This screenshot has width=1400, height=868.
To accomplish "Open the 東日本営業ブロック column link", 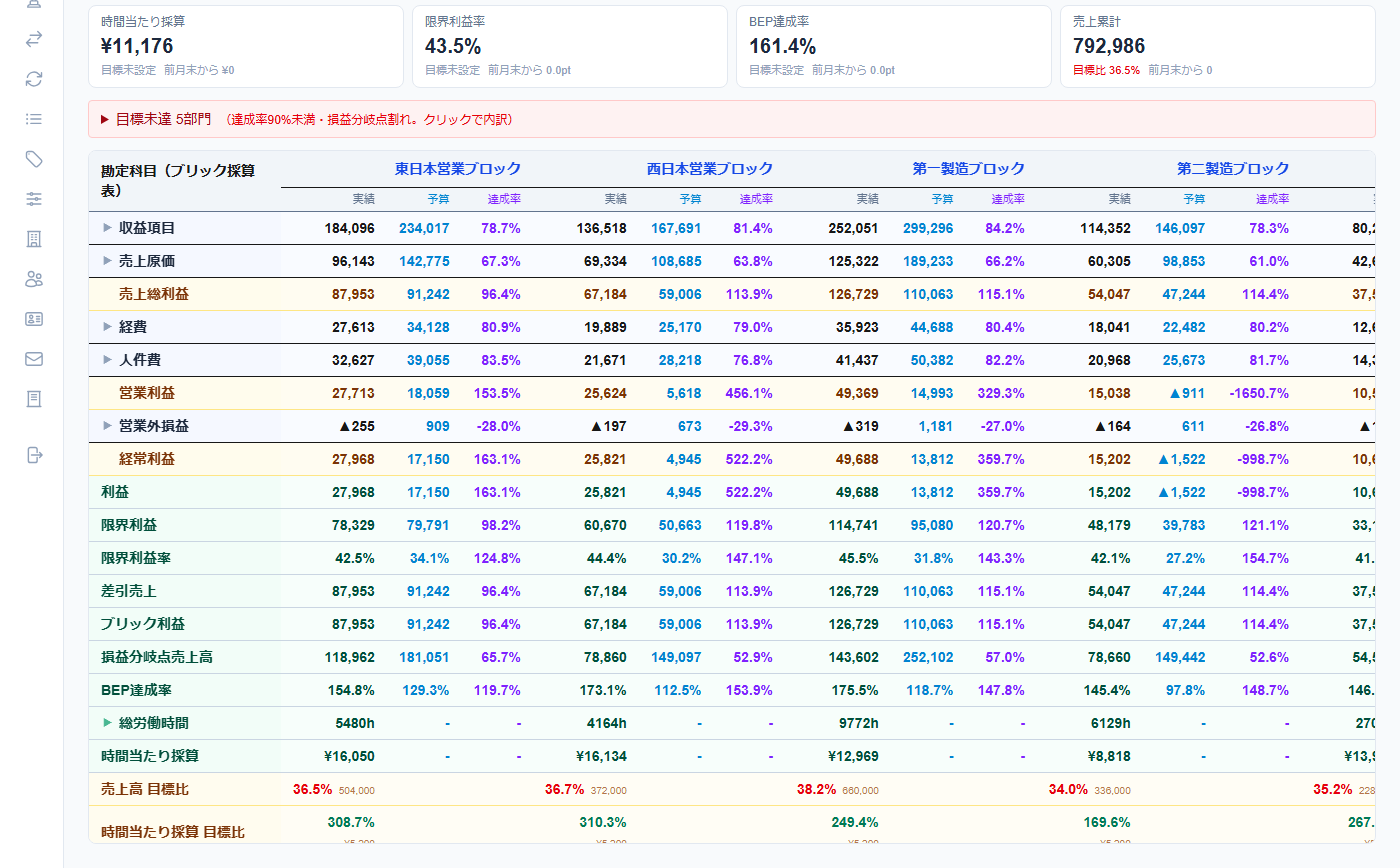I will point(458,169).
